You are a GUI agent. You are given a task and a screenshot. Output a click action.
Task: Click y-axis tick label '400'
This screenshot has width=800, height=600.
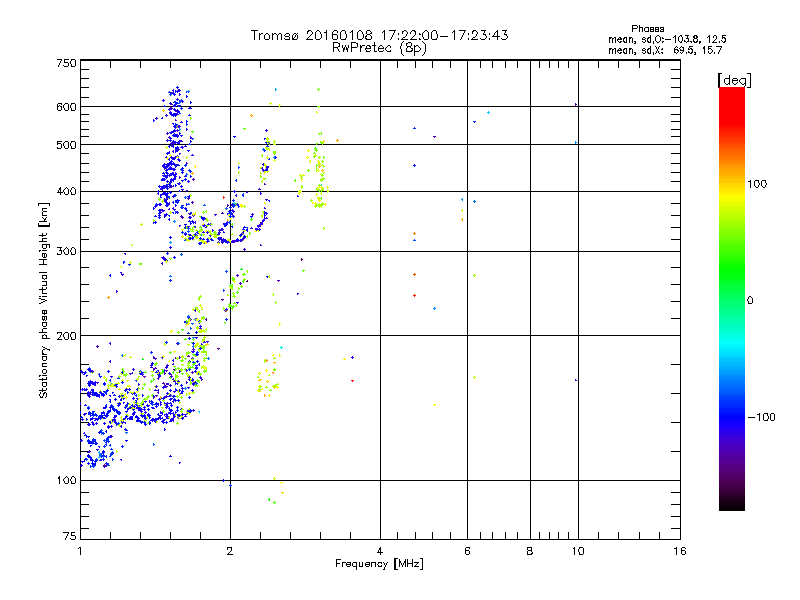tap(66, 191)
